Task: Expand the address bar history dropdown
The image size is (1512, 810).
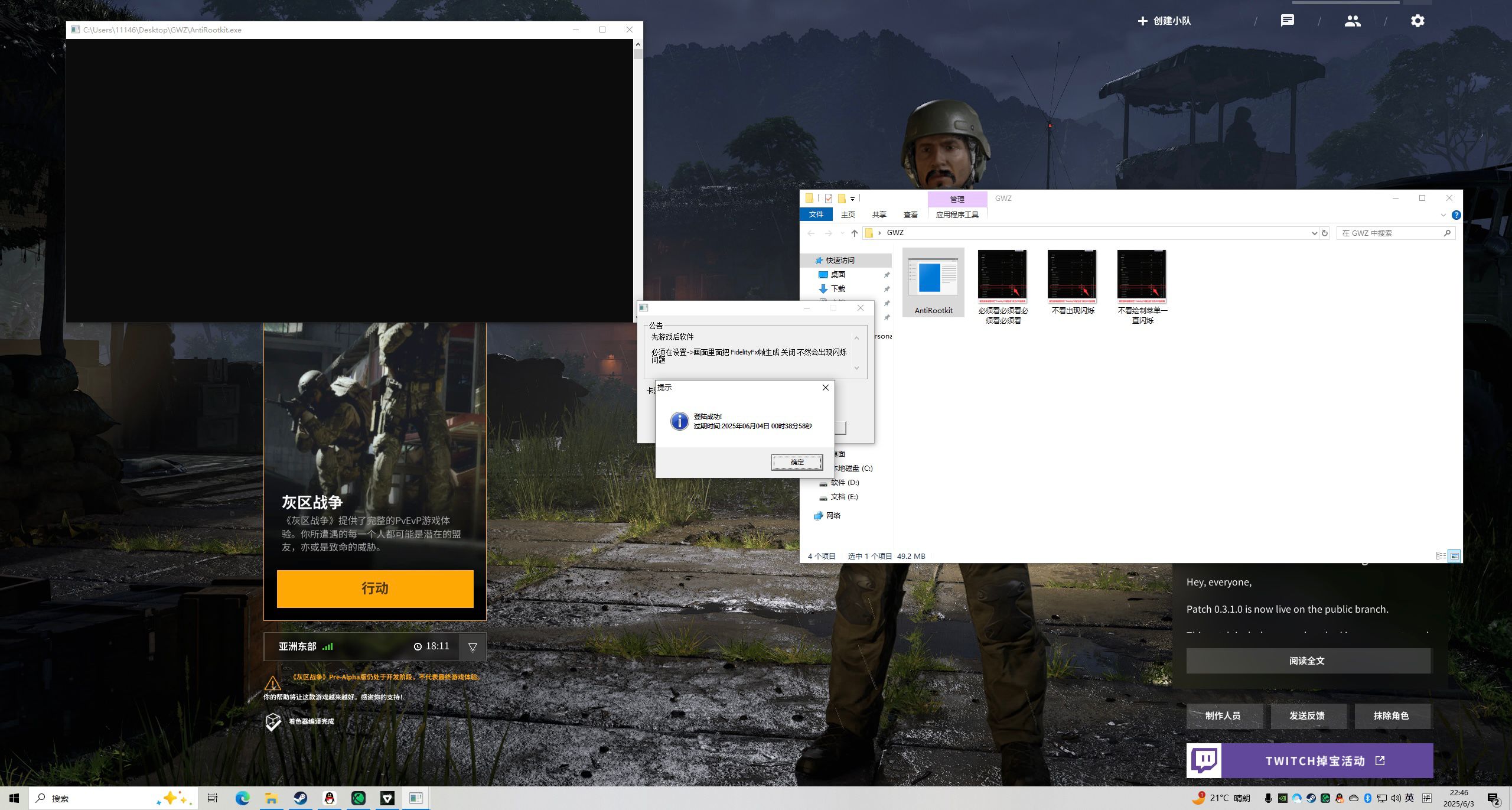Action: click(1314, 233)
